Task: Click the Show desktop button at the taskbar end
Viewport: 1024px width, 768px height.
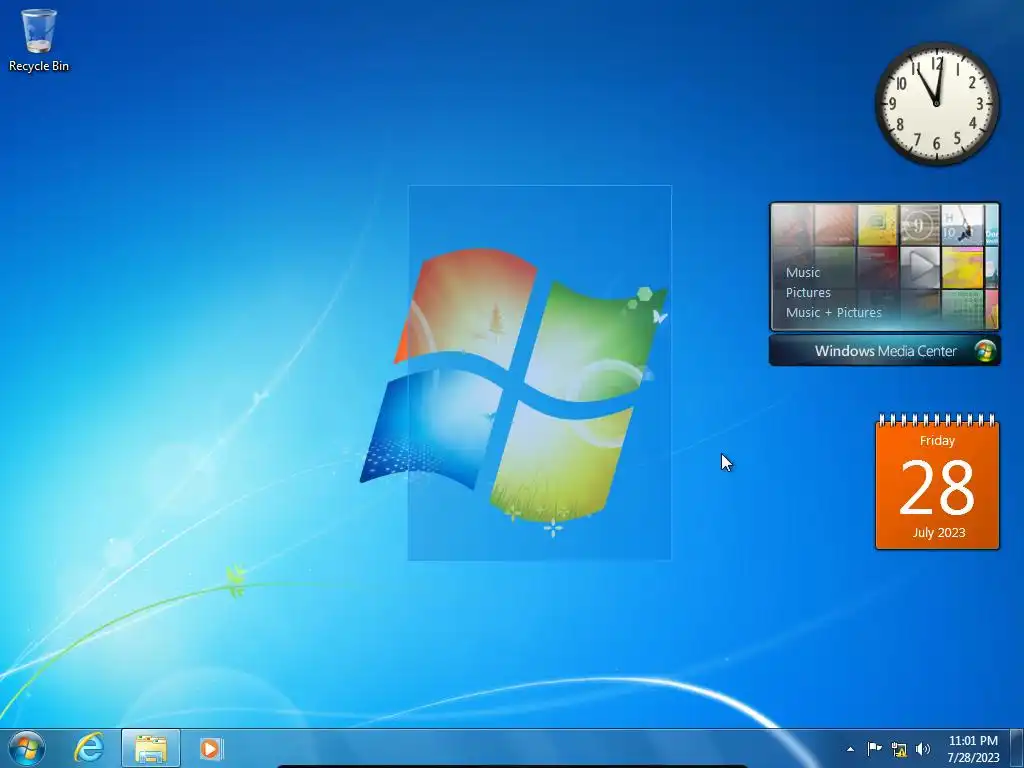Action: (1017, 748)
